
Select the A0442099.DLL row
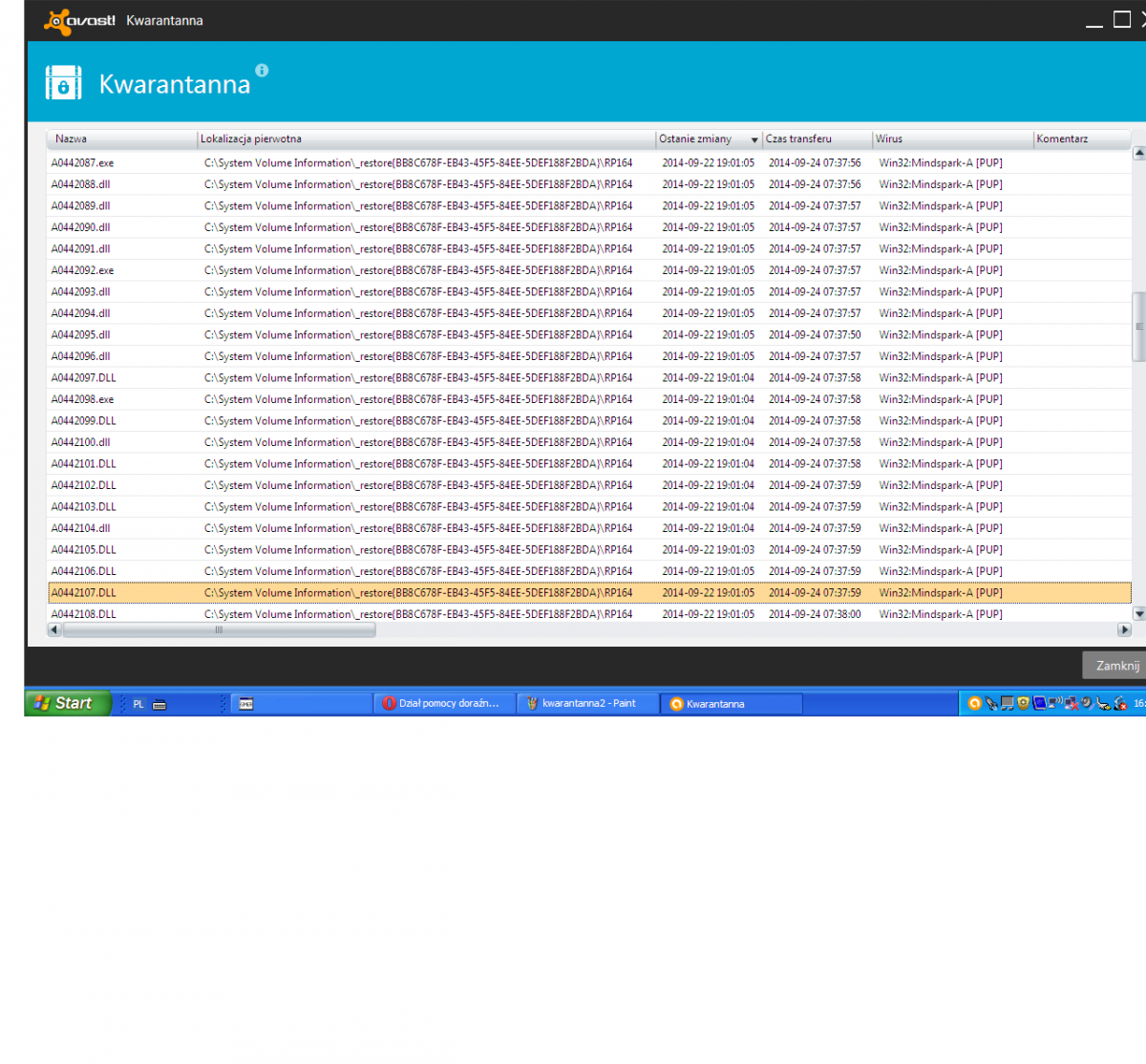589,420
